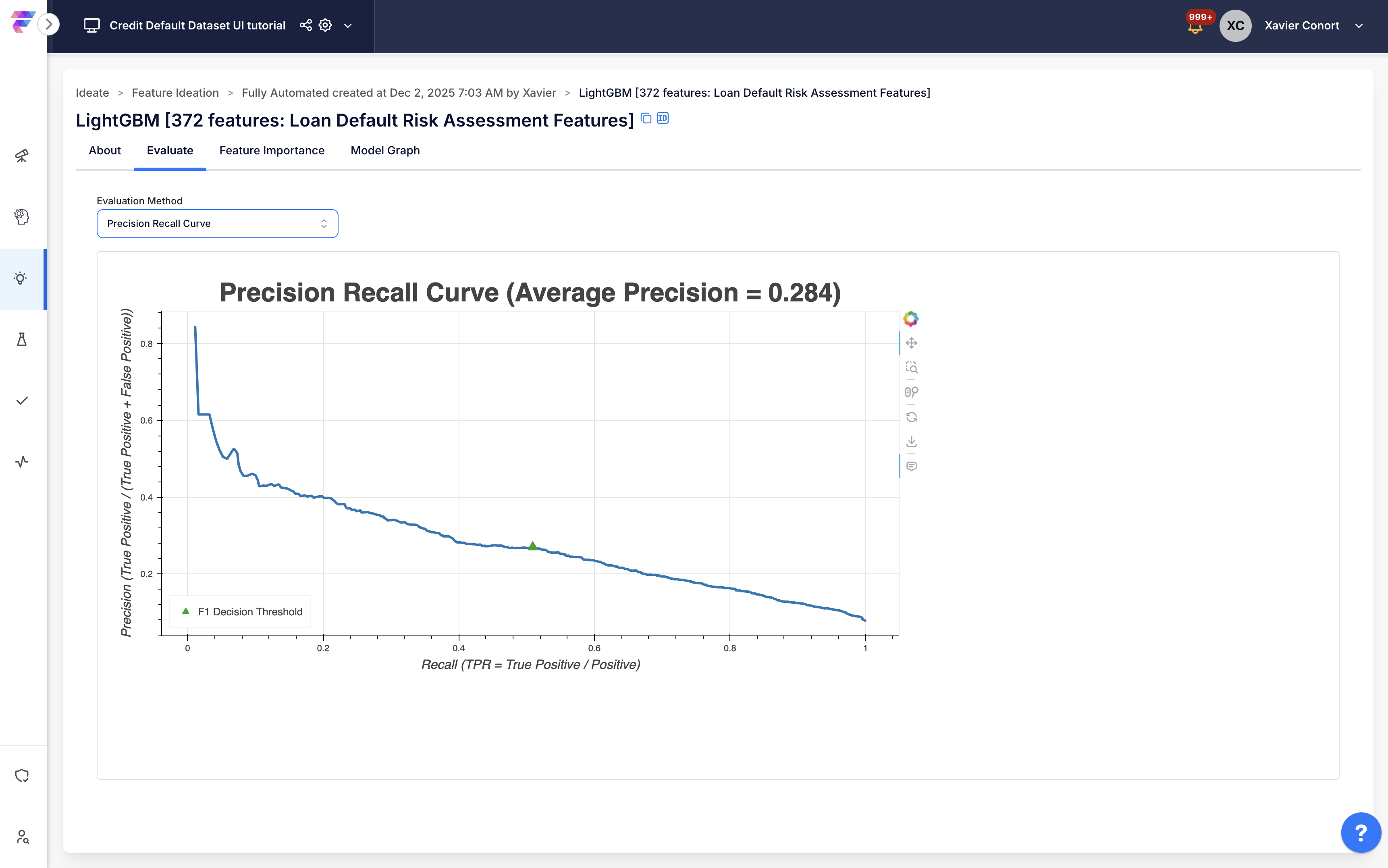Toggle the hover tooltip tool
The width and height of the screenshot is (1388, 868).
pos(911,466)
